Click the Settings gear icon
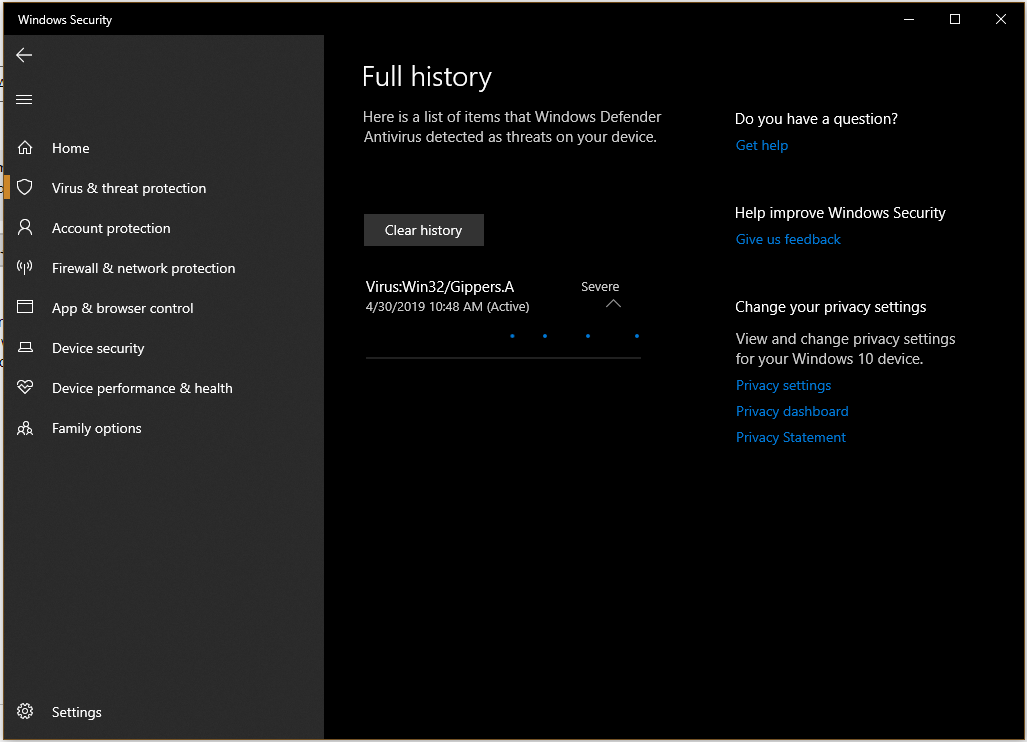Viewport: 1027px width, 742px height. [x=25, y=711]
